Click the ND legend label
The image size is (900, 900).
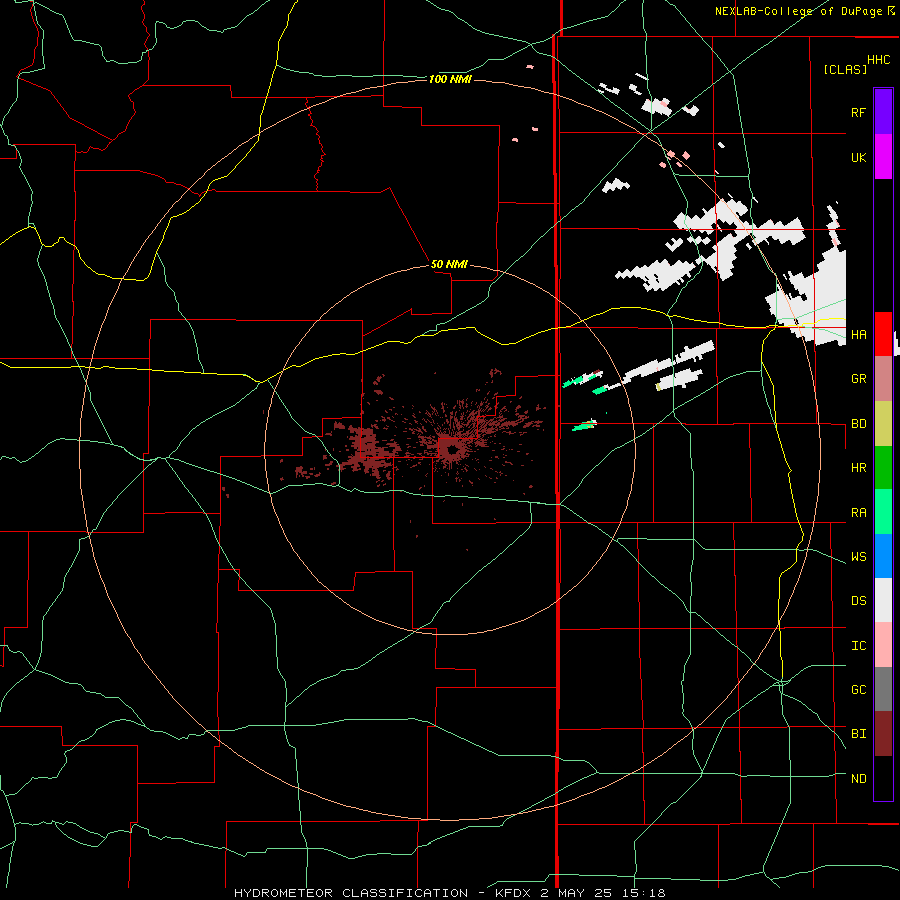(x=858, y=779)
